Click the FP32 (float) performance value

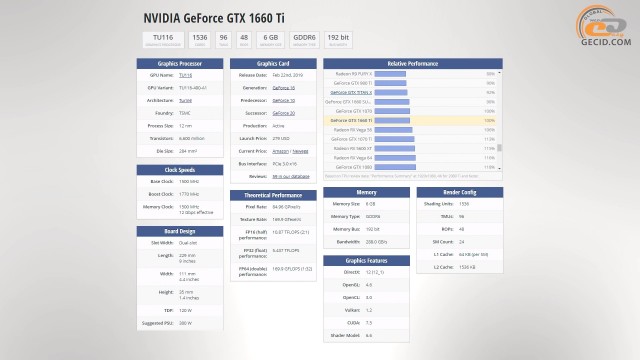(286, 251)
